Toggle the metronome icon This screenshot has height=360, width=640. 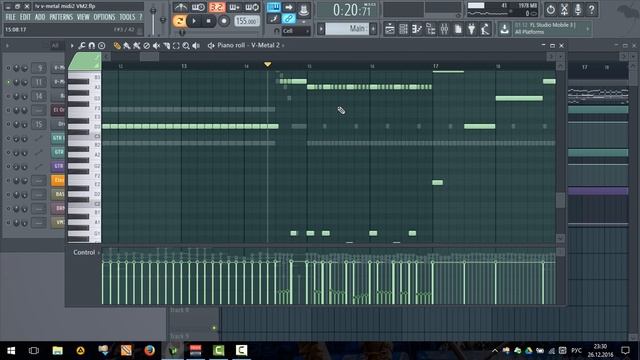point(180,7)
